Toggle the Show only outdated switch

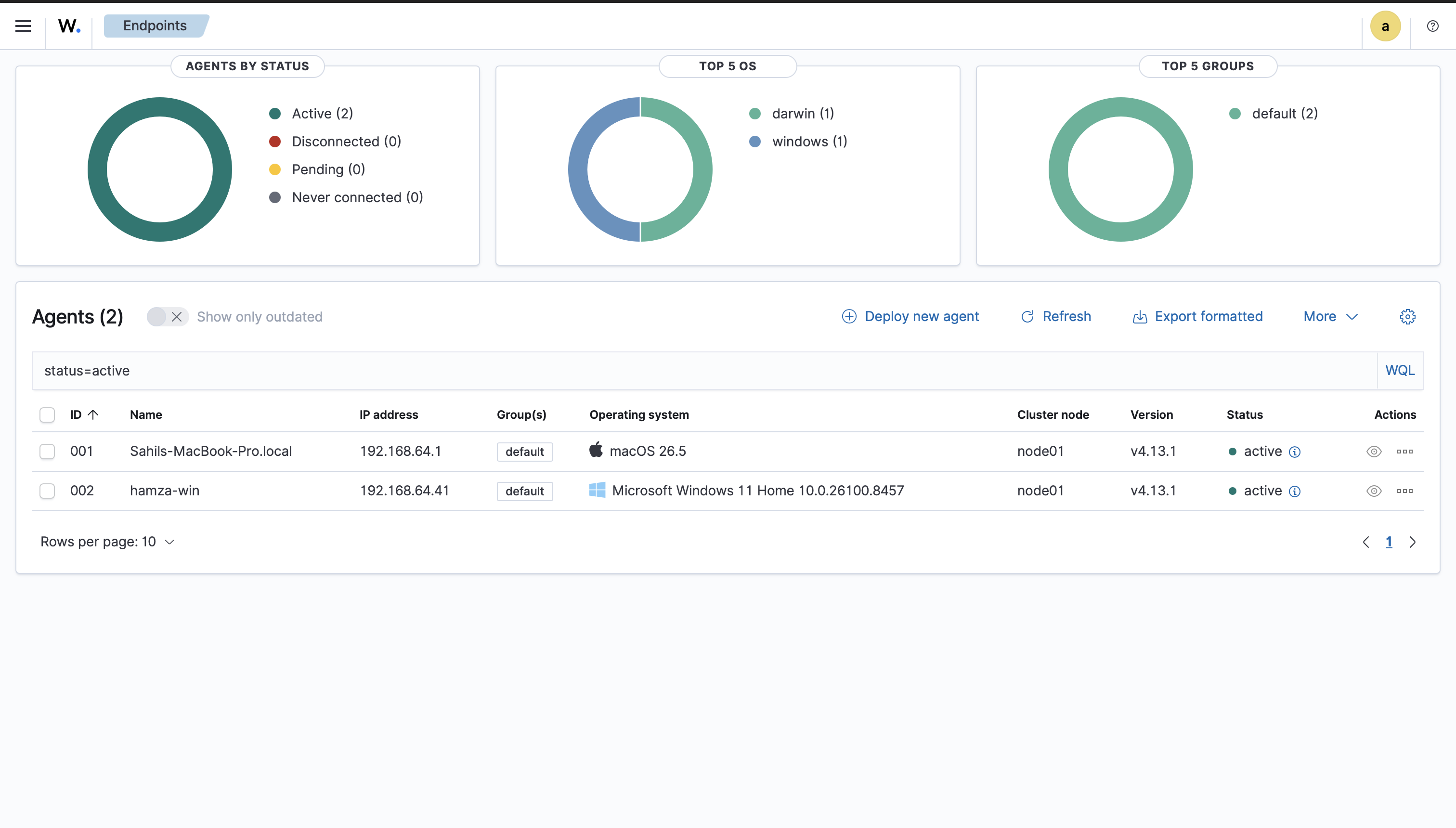tap(167, 317)
